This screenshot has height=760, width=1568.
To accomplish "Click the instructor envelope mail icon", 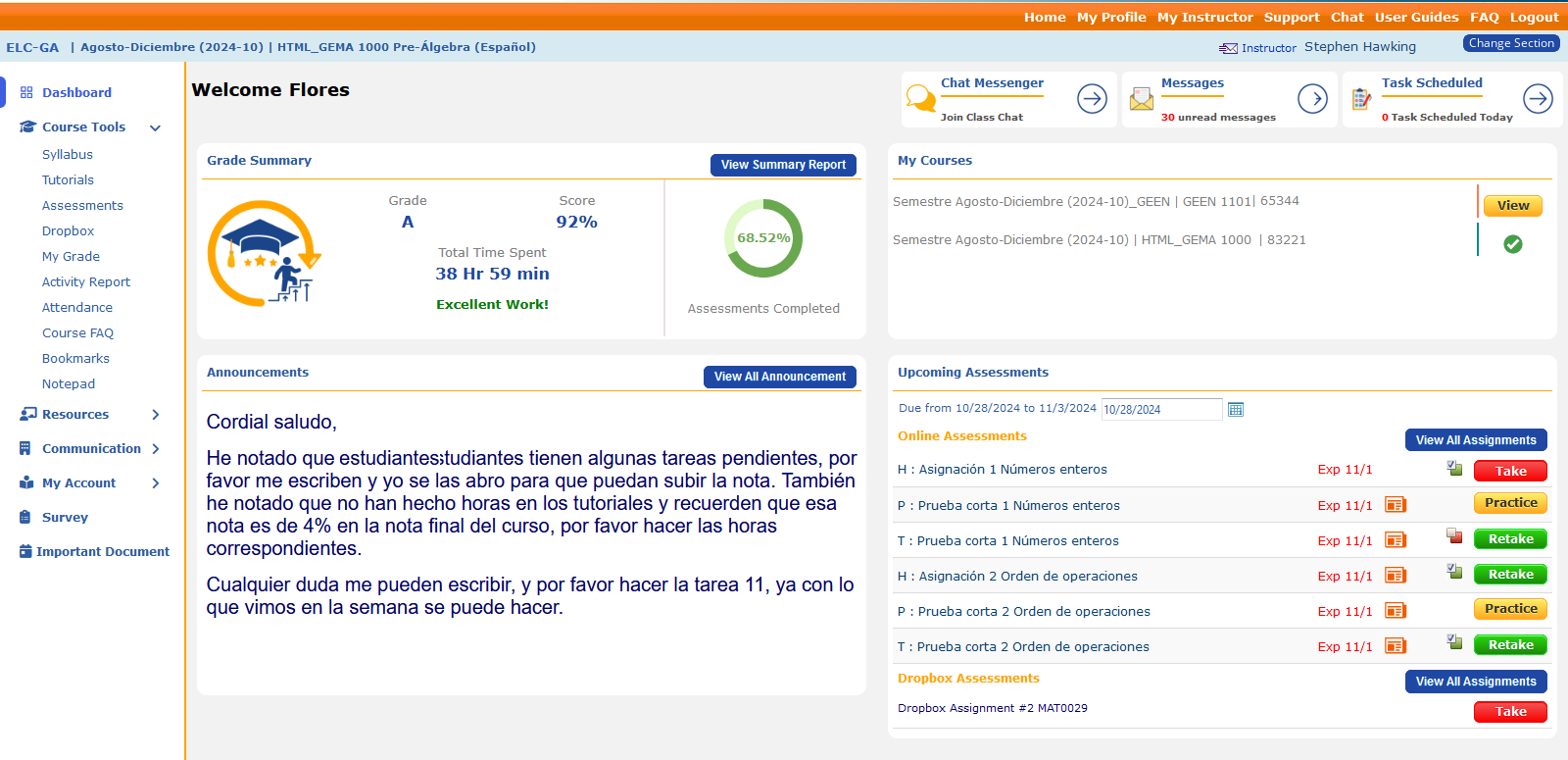I will (1228, 48).
